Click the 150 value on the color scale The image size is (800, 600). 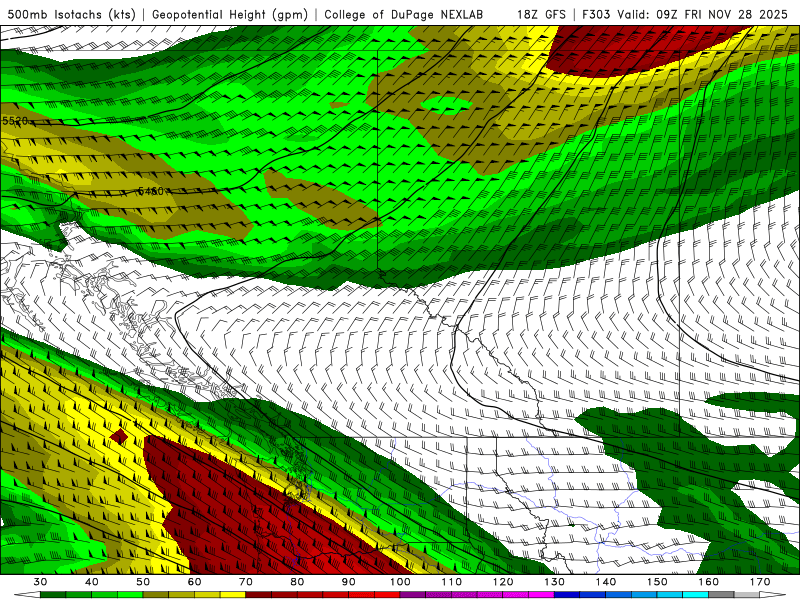pos(657,582)
